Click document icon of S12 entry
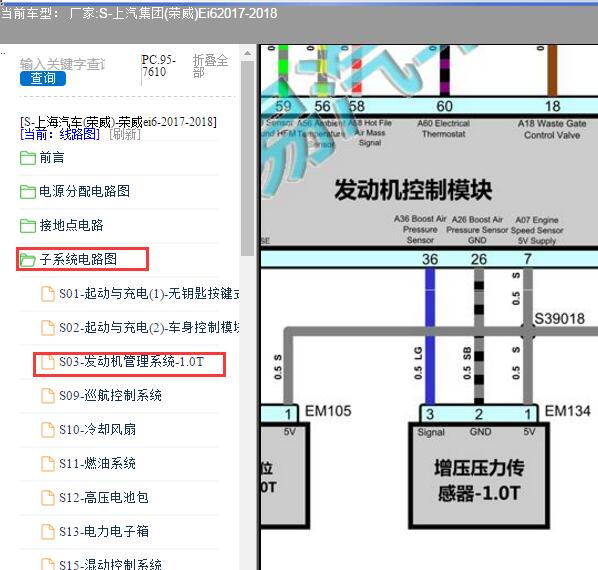598x570 pixels. click(x=48, y=497)
